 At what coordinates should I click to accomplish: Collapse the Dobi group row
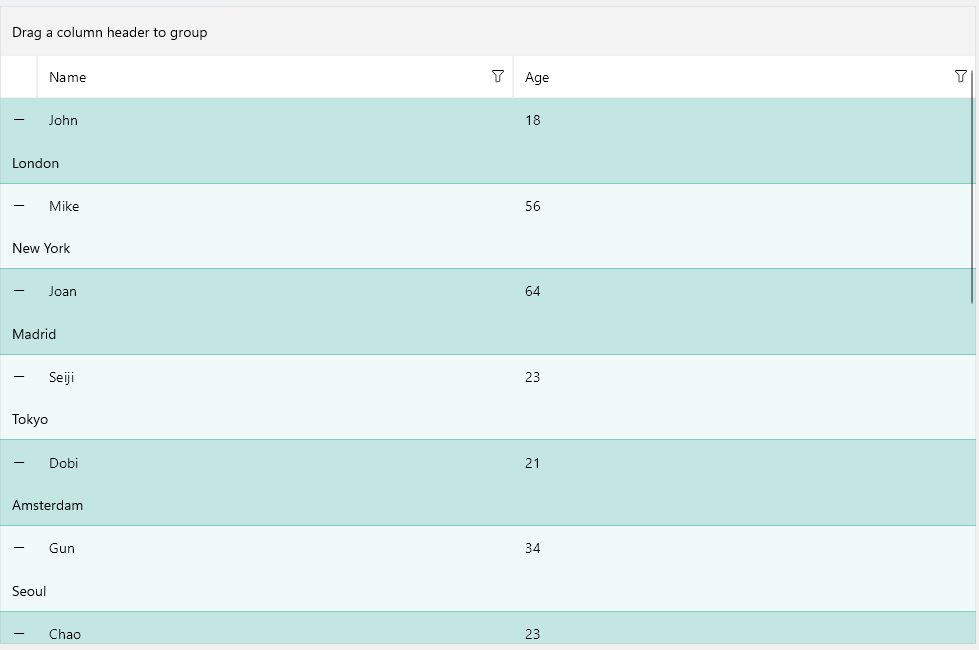pyautogui.click(x=18, y=462)
